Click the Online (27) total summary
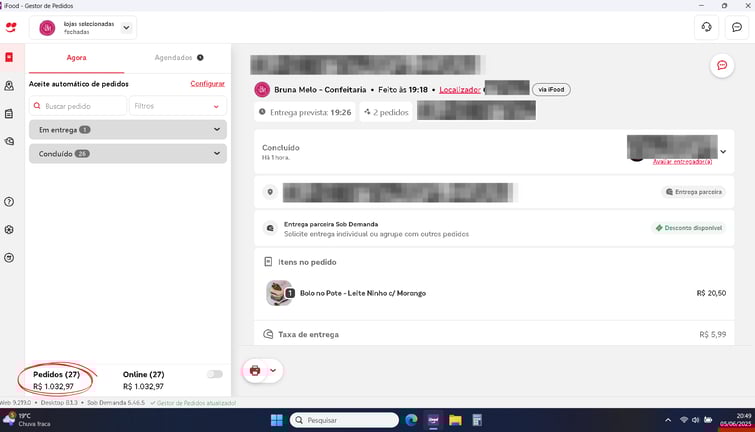The height and width of the screenshot is (432, 755). (x=143, y=380)
